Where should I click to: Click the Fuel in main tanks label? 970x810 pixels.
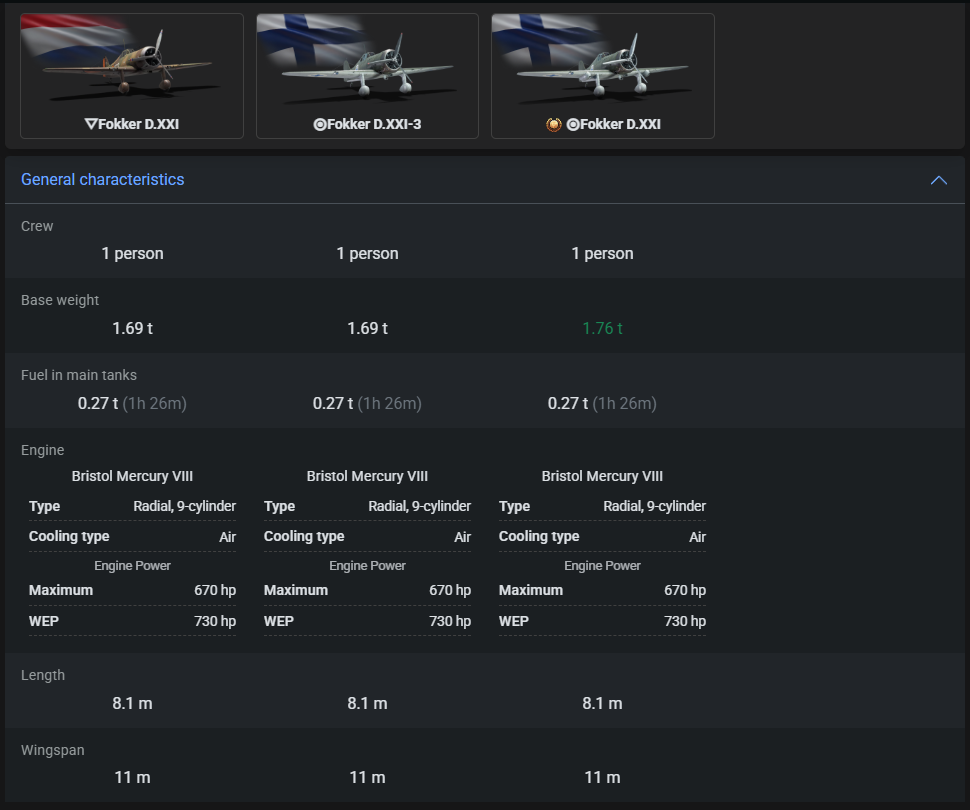pos(79,376)
